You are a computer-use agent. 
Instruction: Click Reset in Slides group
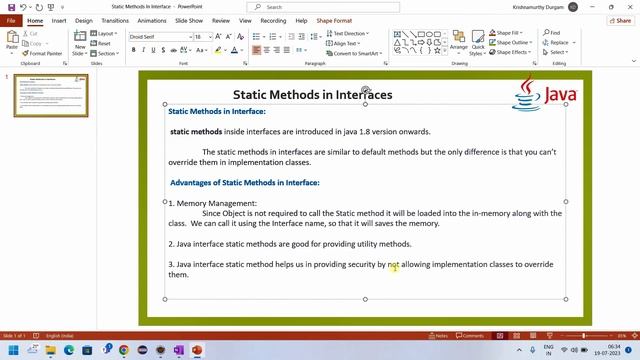click(100, 43)
